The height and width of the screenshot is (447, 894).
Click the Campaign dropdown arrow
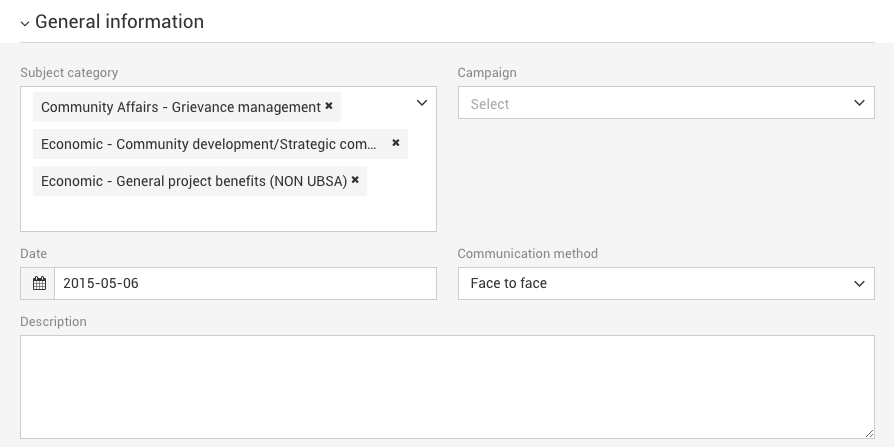coord(859,103)
